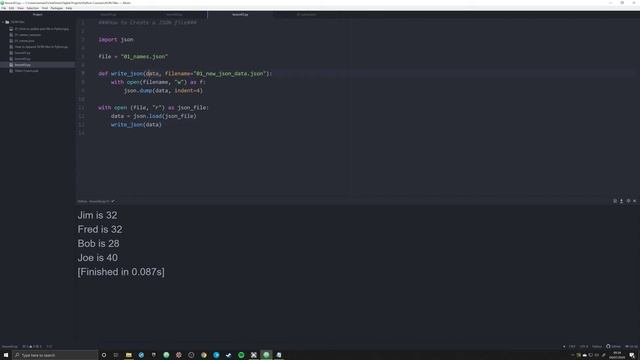The height and width of the screenshot is (360, 640).
Task: Open the taskbar Action Center notifications icon
Action: point(632,355)
